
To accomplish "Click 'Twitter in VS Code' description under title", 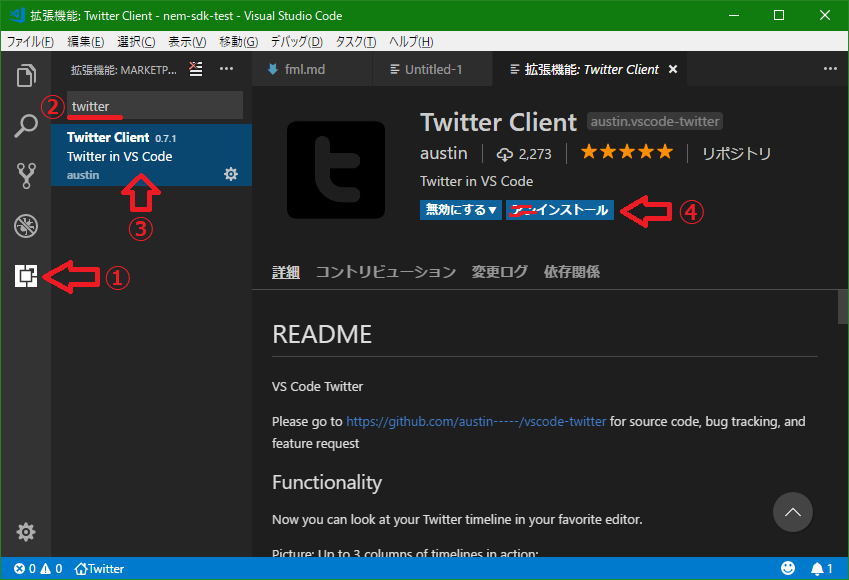I will [476, 181].
